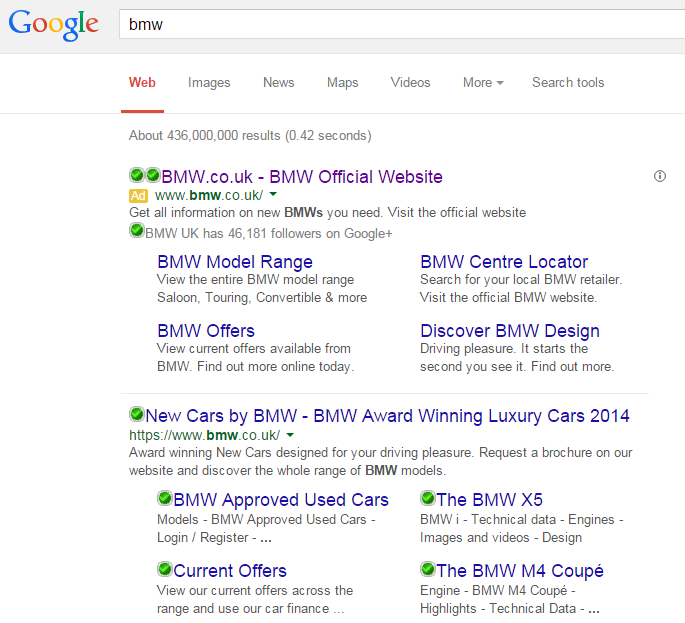Open BMW Model Range sitelink
The image size is (685, 623).
(x=235, y=262)
